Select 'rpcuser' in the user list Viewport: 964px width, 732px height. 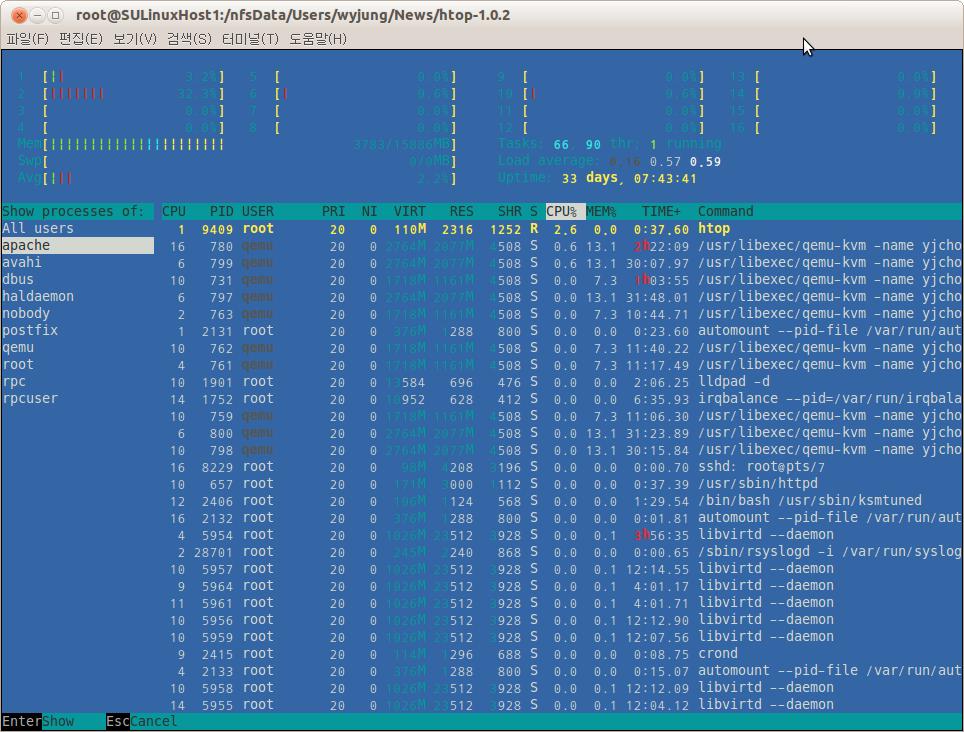[x=77, y=398]
